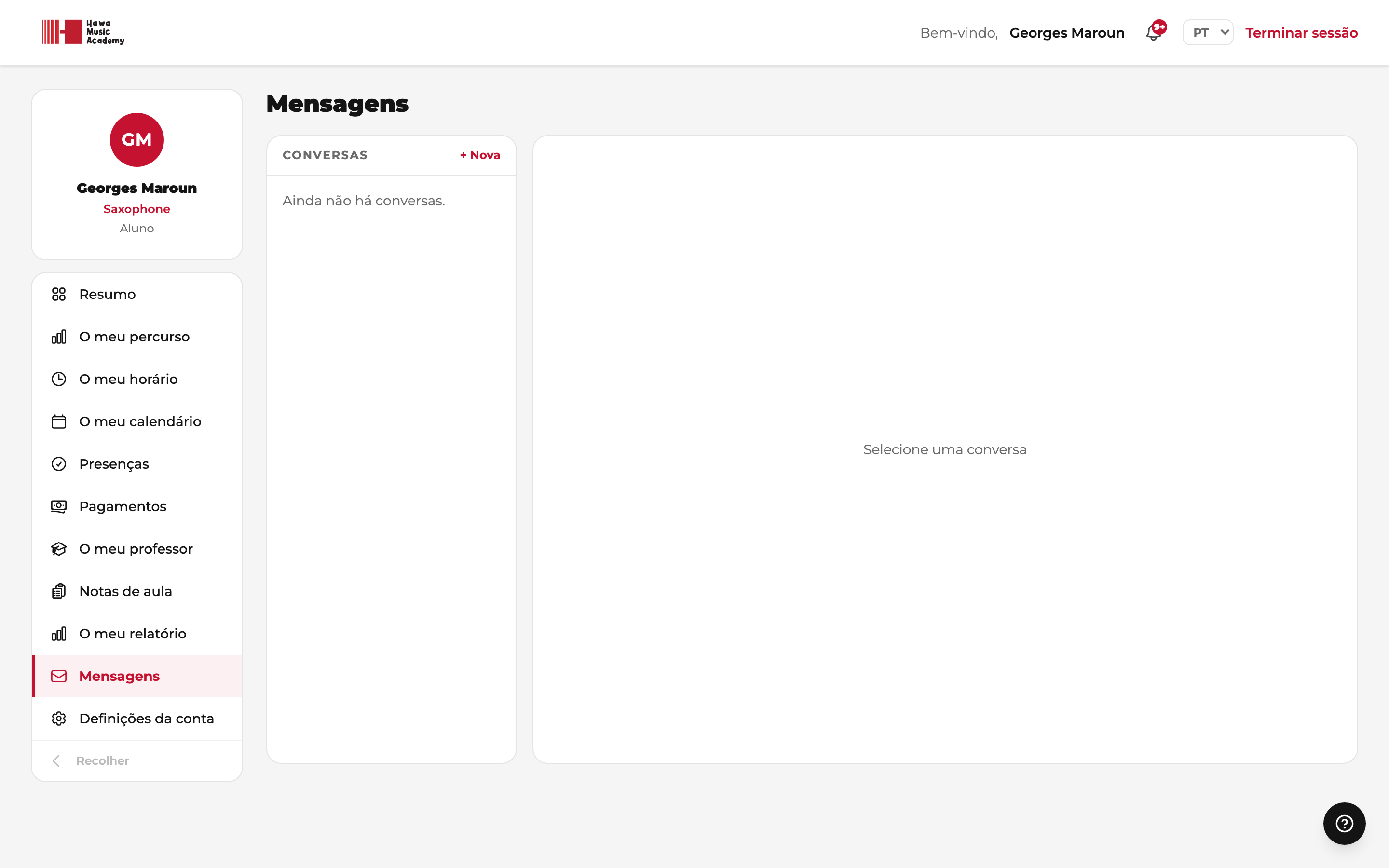Click the Definições da conta gear icon

point(58,719)
